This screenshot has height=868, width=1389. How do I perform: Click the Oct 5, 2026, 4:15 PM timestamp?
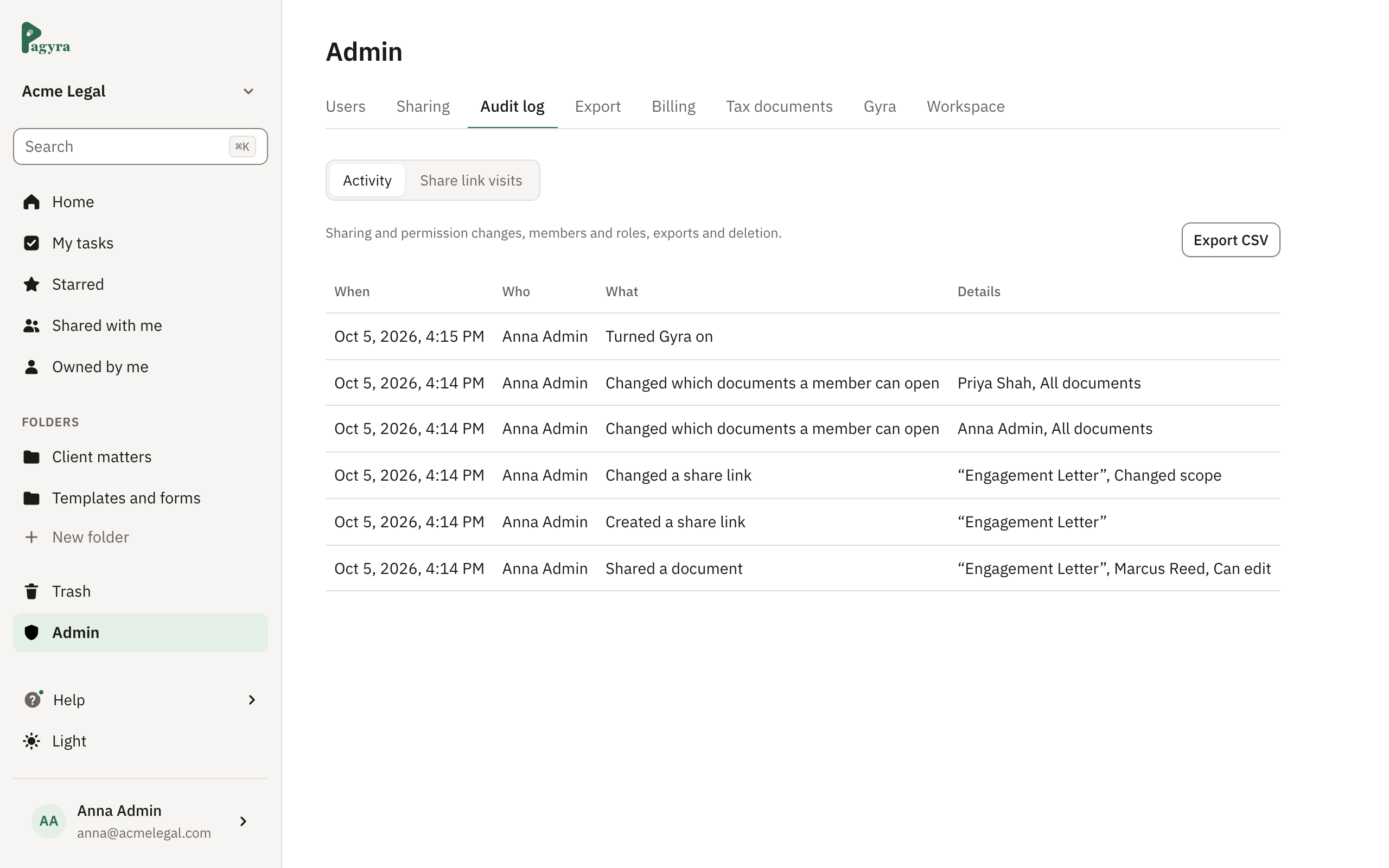(x=409, y=336)
